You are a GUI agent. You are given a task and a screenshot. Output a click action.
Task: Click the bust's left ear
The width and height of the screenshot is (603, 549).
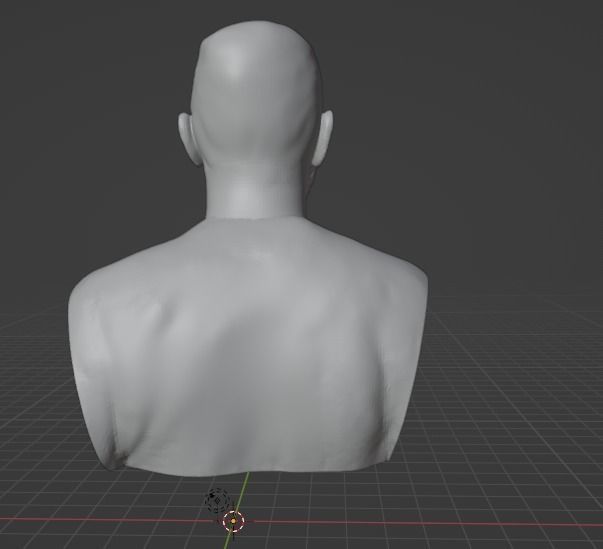click(x=187, y=138)
